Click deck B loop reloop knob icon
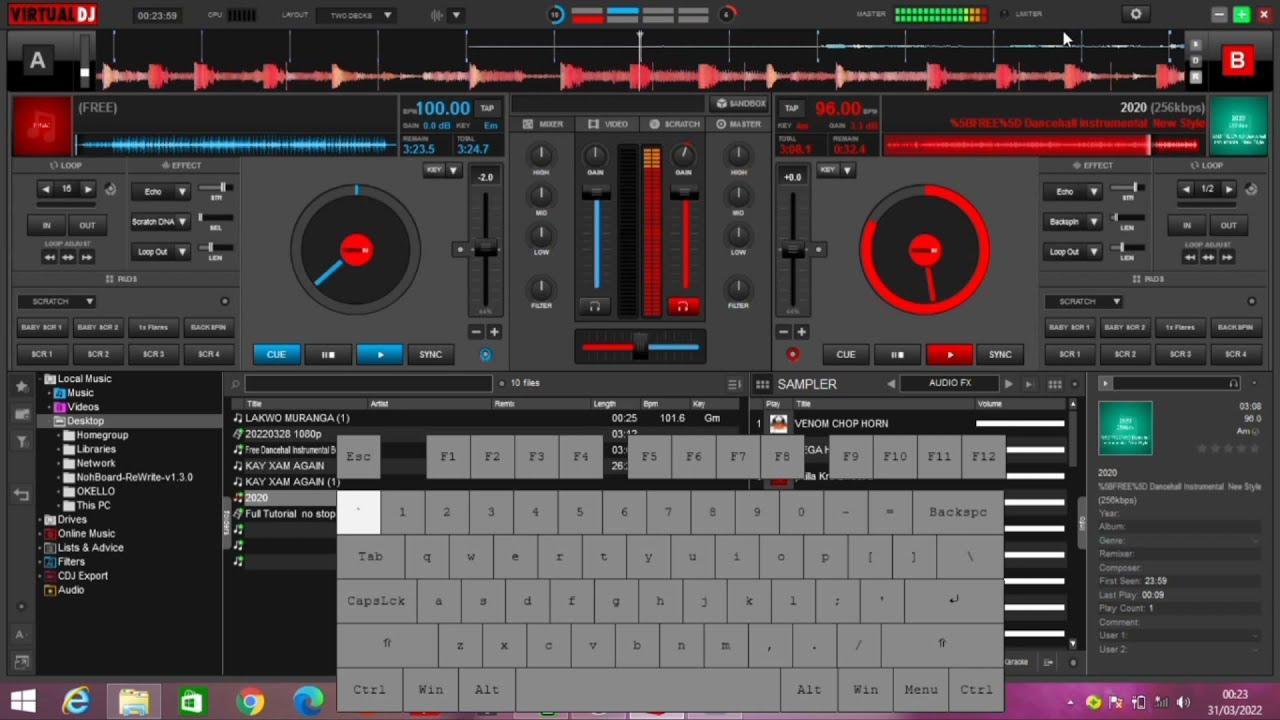This screenshot has width=1280, height=720. [1251, 189]
